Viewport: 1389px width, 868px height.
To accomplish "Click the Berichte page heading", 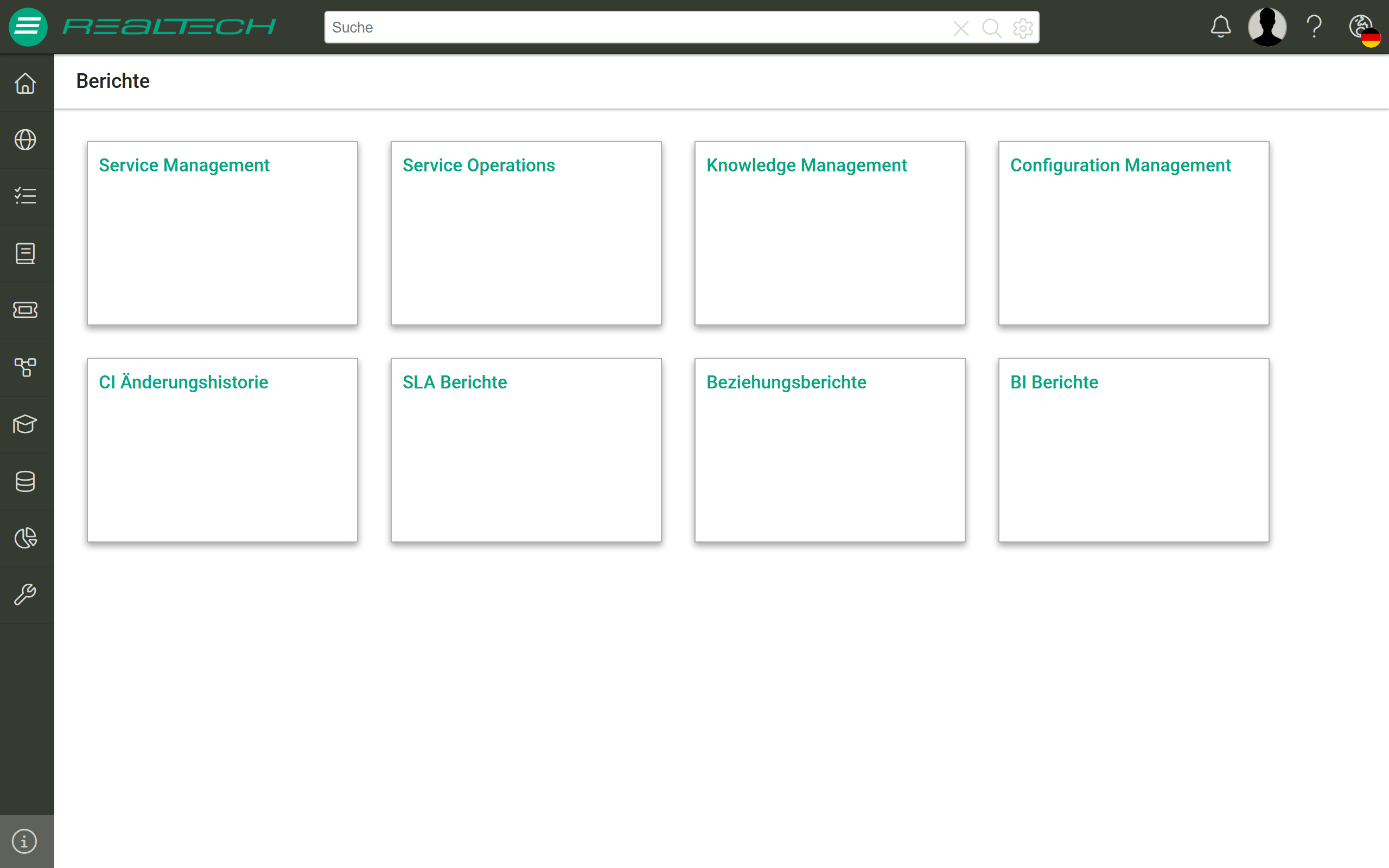I will (x=113, y=81).
